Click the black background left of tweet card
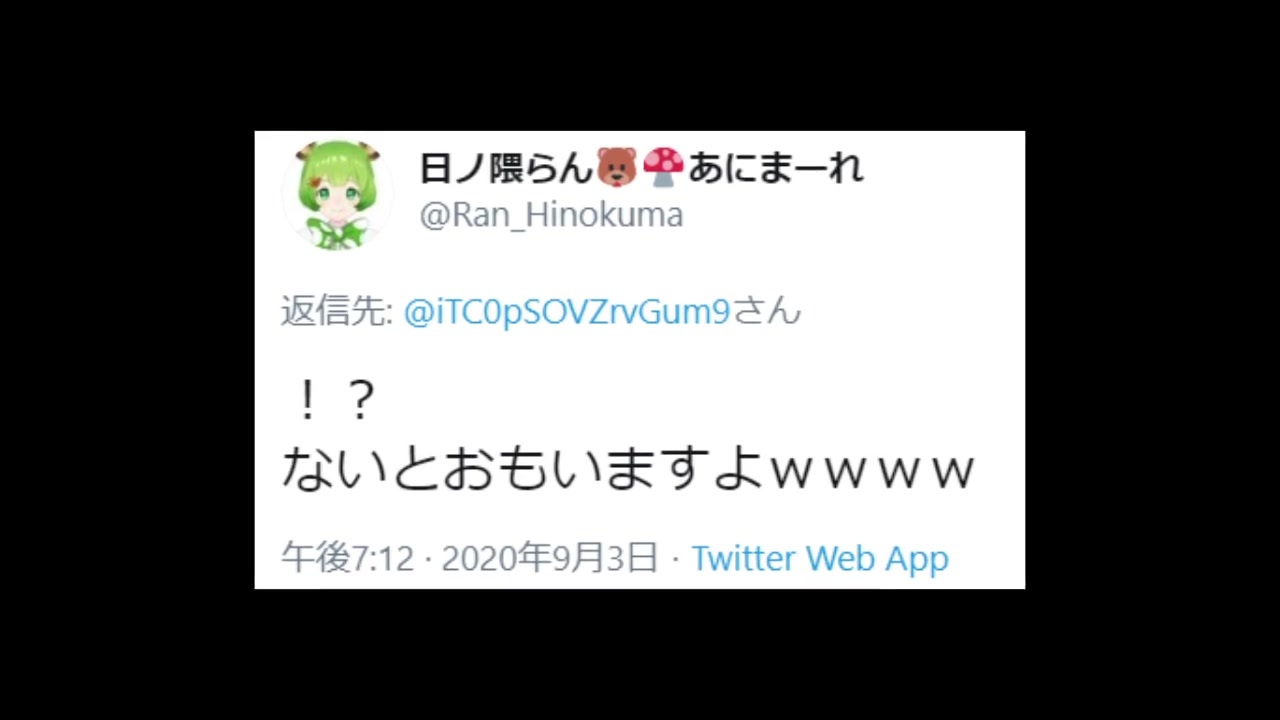 tap(127, 360)
